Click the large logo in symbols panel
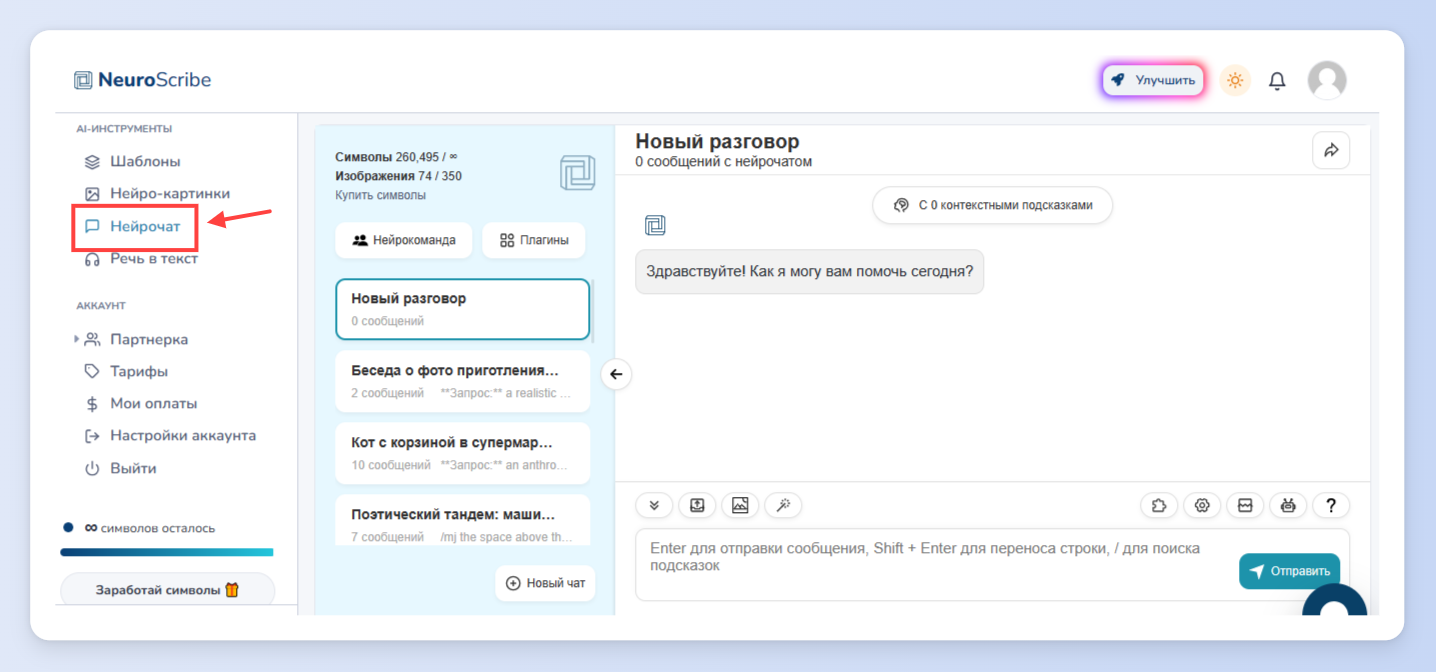The image size is (1436, 672). tap(577, 172)
